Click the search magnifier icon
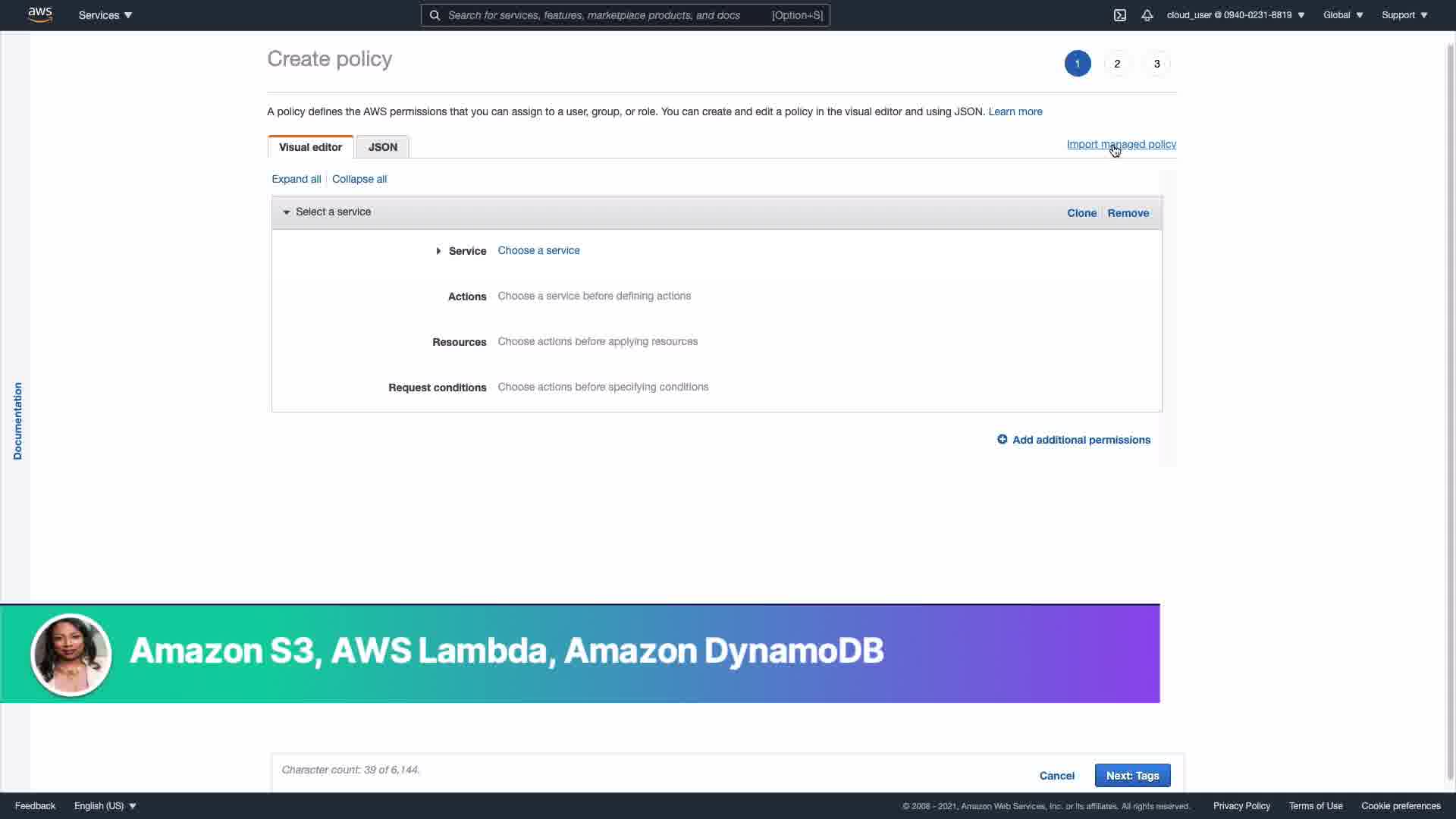Image resolution: width=1456 pixels, height=819 pixels. tap(435, 15)
